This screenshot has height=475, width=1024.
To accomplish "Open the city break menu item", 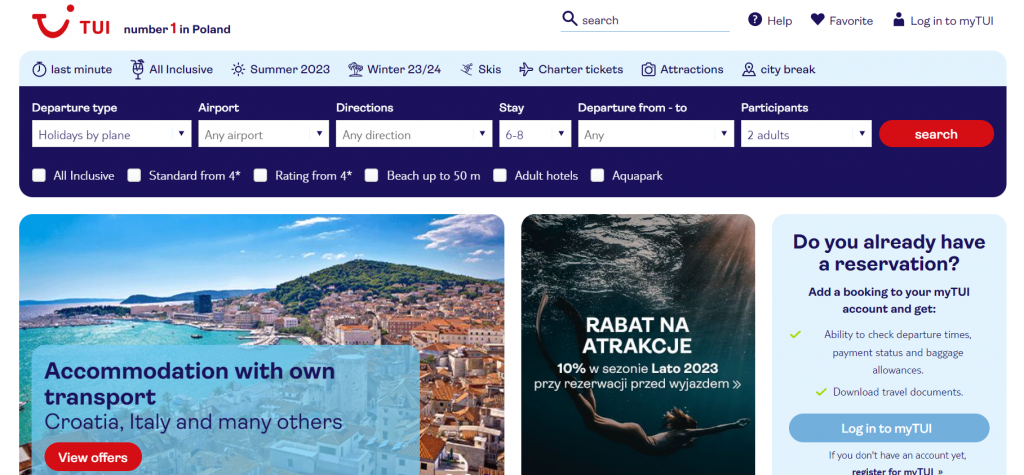I will click(x=779, y=69).
